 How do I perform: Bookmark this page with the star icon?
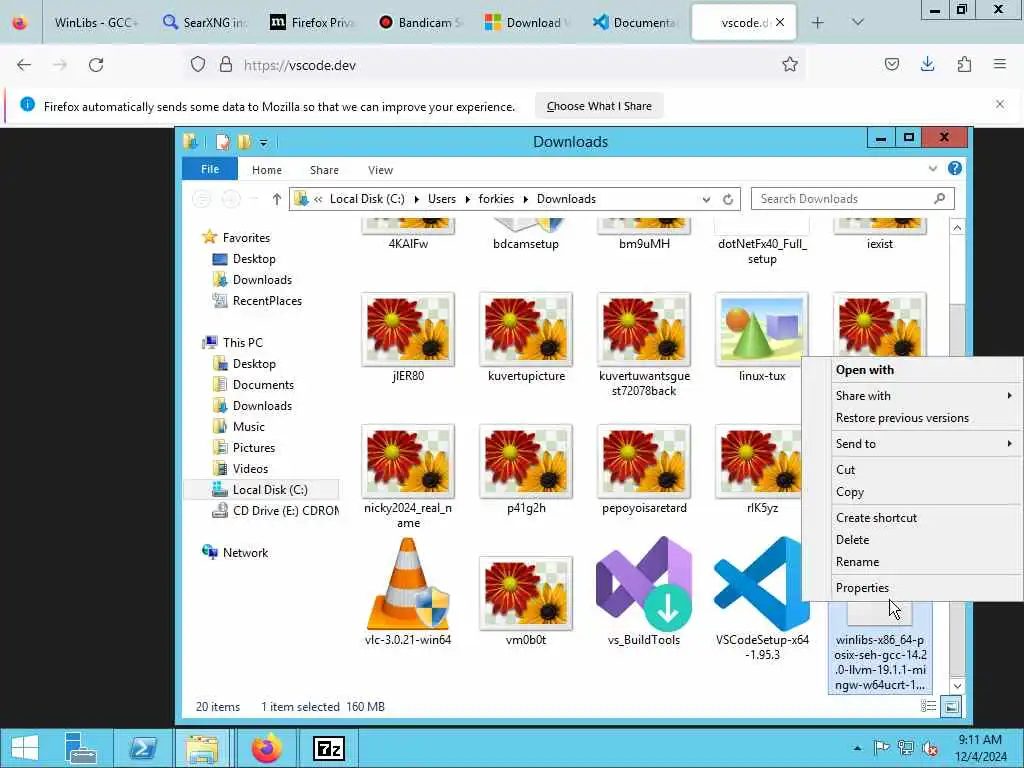(790, 64)
